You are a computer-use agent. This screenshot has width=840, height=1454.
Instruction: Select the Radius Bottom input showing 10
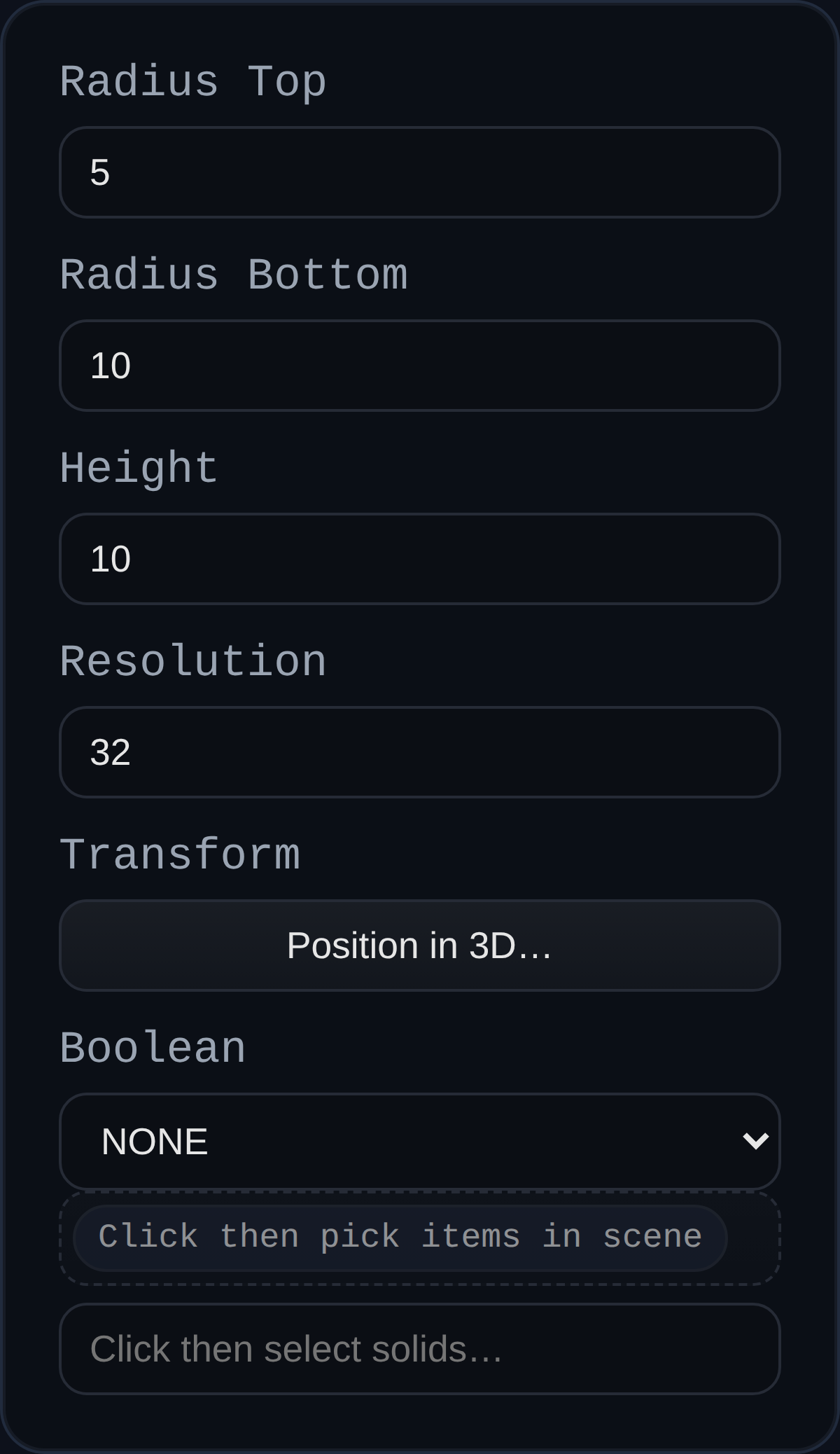419,365
